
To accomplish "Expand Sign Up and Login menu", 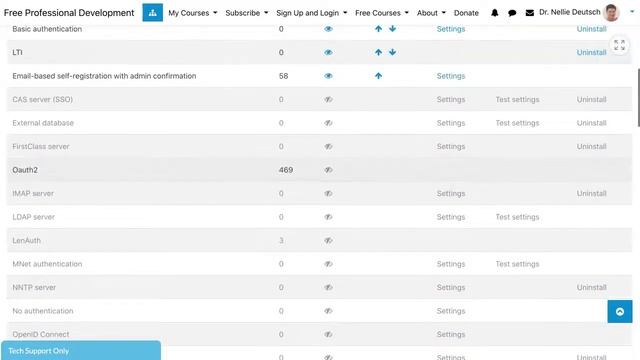I will [311, 13].
